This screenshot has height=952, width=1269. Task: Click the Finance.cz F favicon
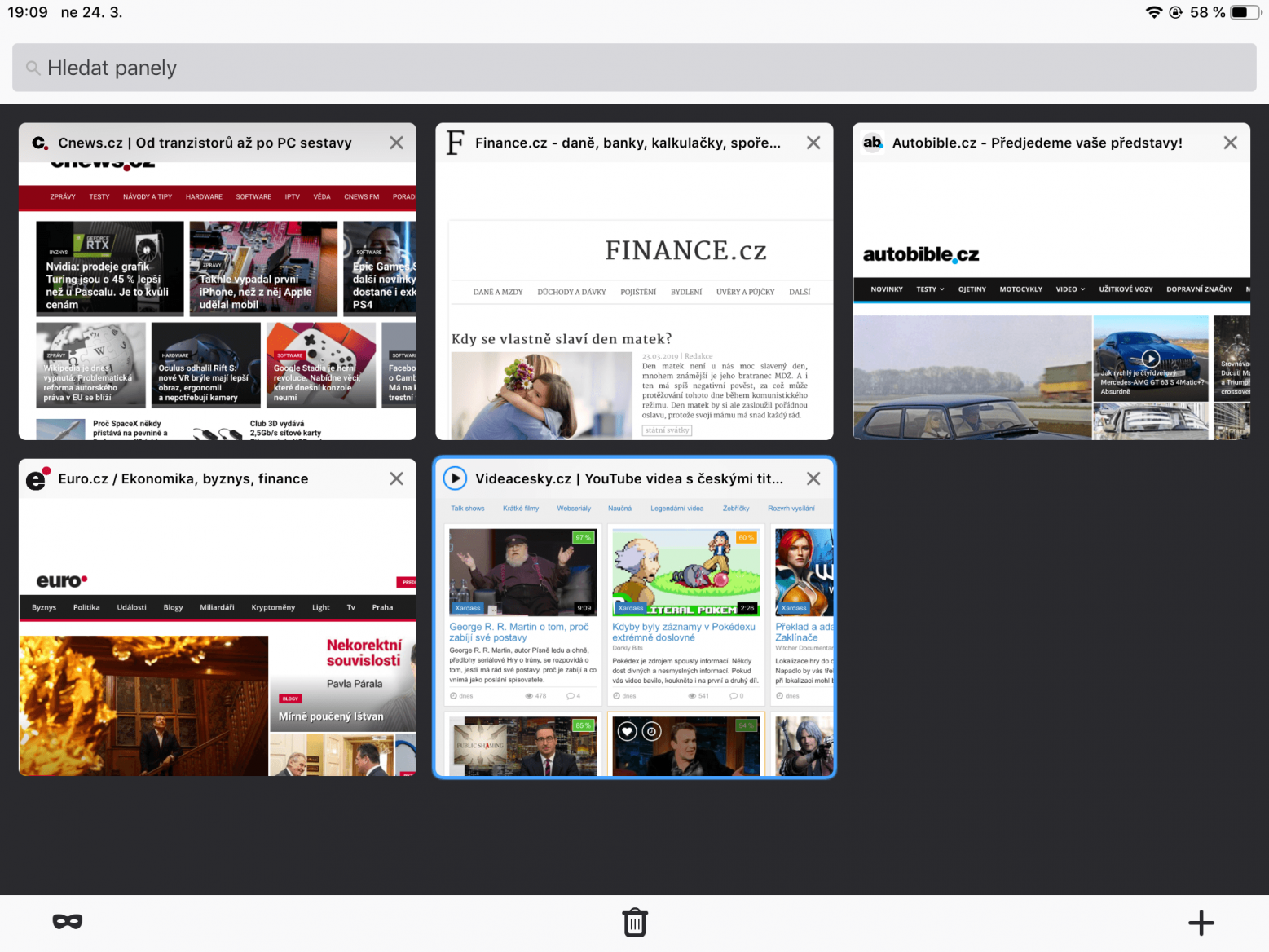click(x=455, y=143)
